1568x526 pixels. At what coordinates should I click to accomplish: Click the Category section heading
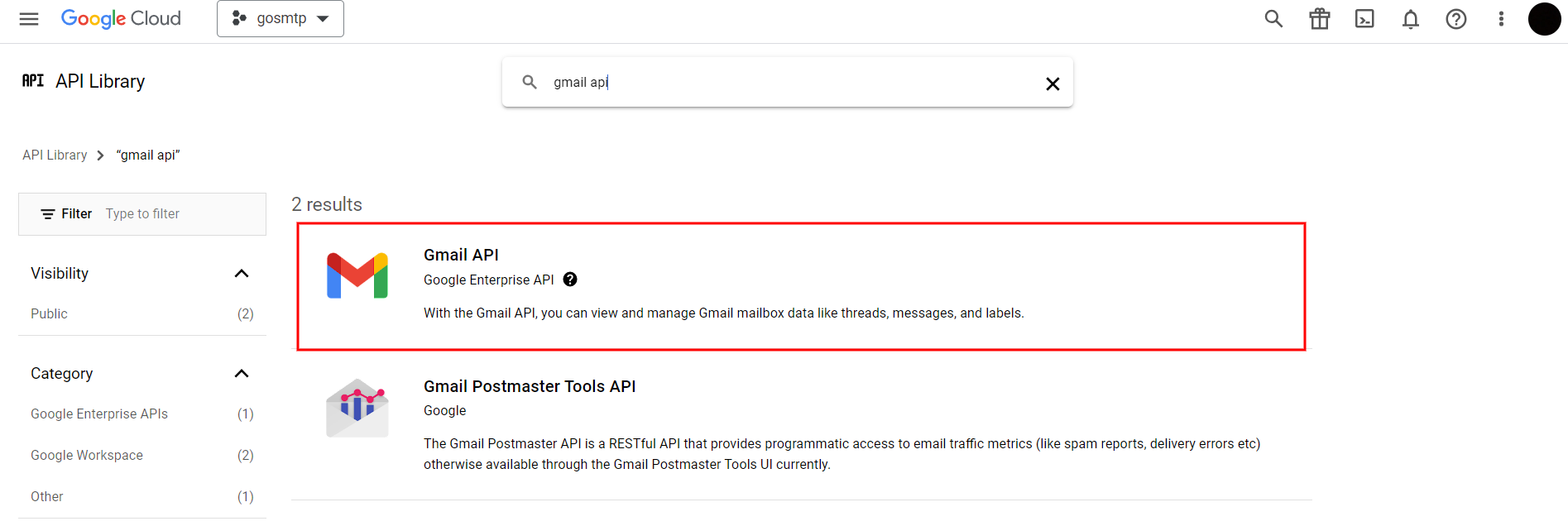(x=62, y=373)
